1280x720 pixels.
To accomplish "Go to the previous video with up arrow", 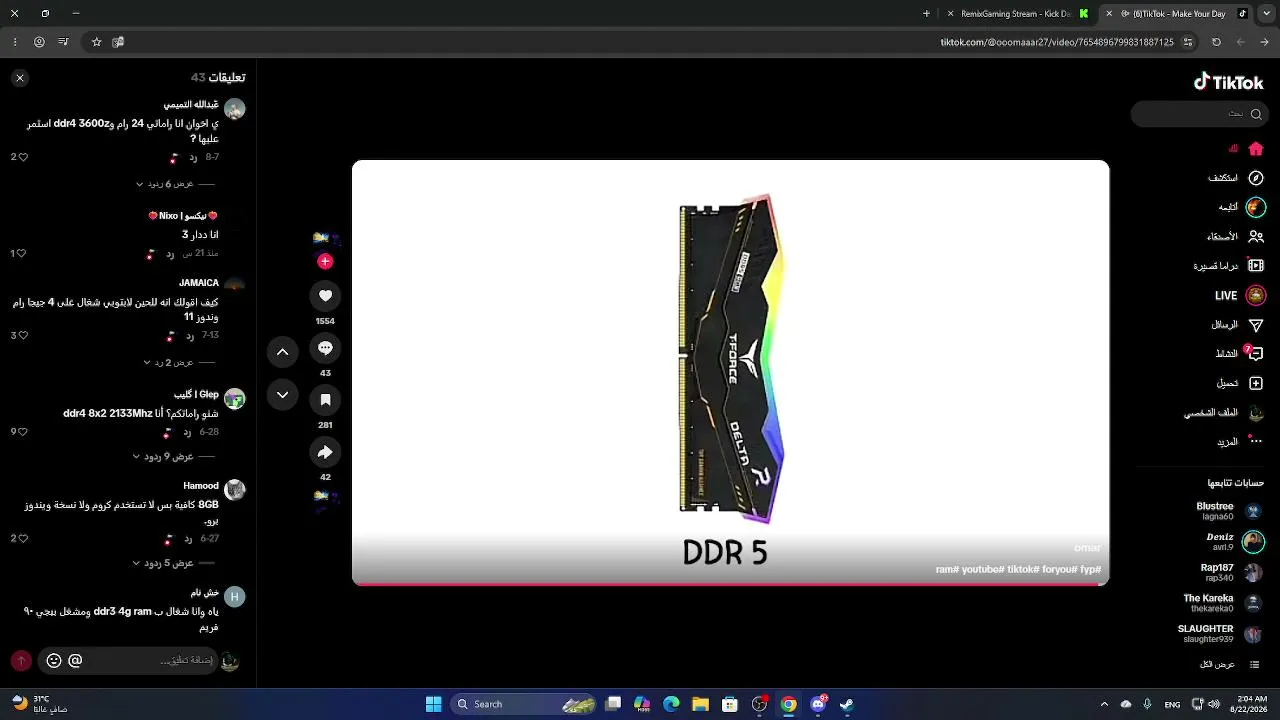I will pyautogui.click(x=283, y=352).
